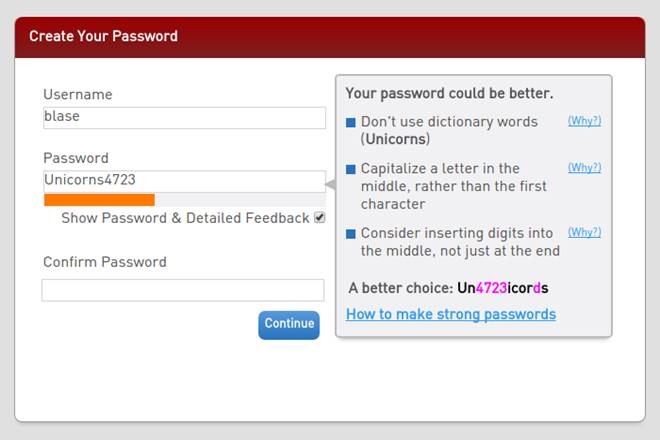Viewport: 660px width, 440px height.
Task: Follow the How to make strong passwords link
Action: point(451,314)
